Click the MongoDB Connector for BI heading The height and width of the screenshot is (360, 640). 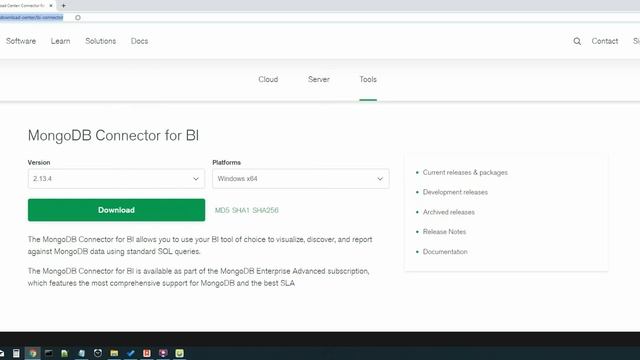click(x=113, y=136)
